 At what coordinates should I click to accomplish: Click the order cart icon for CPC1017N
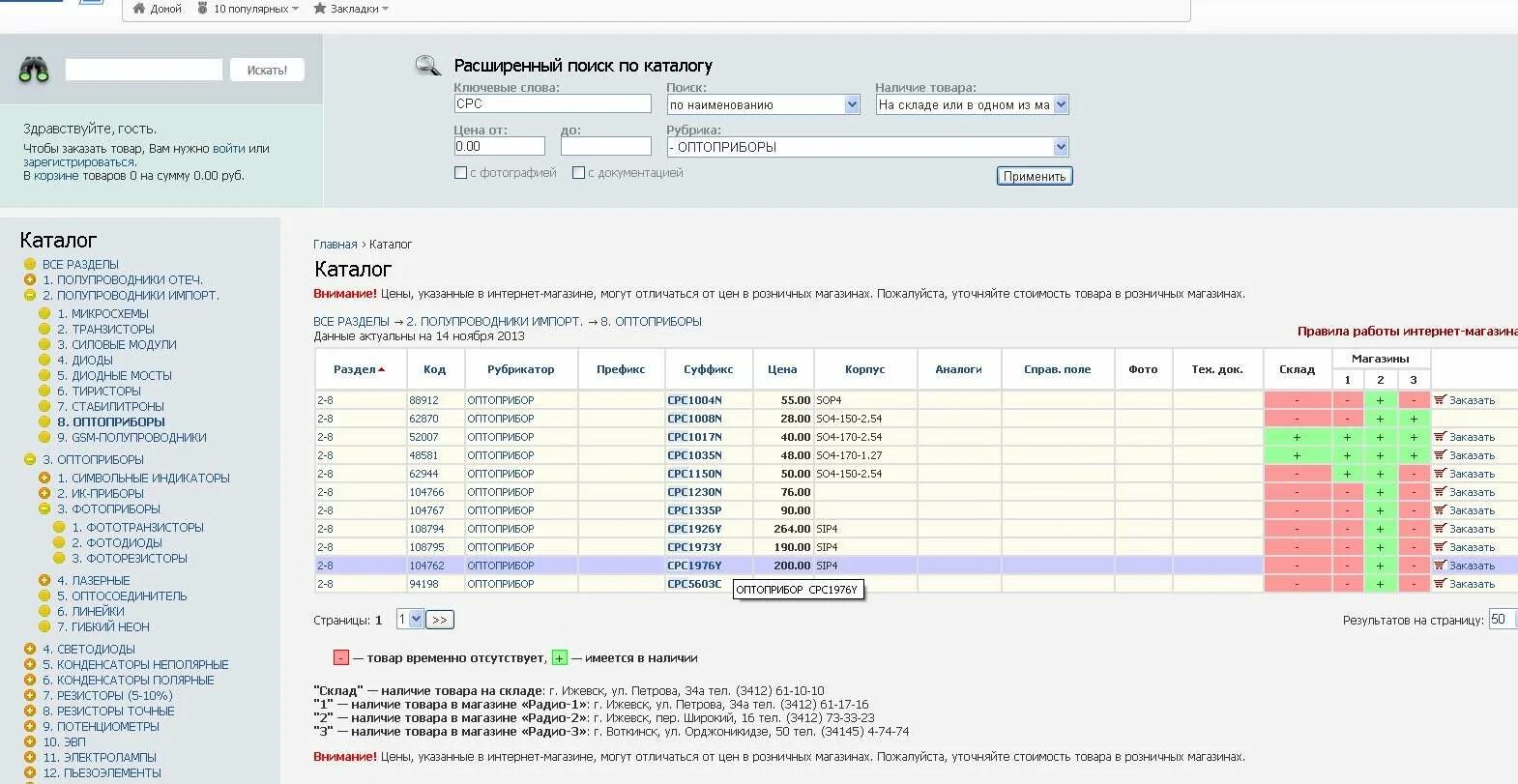(1440, 436)
